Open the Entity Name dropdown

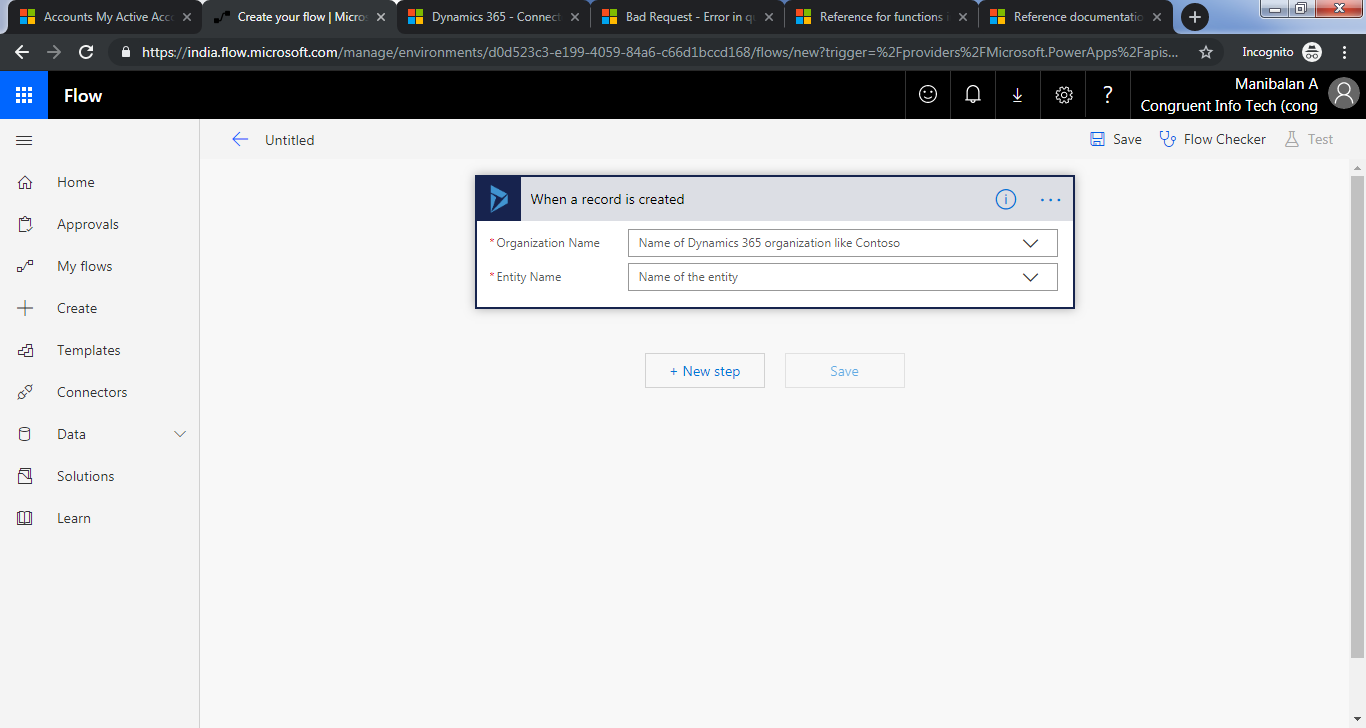[x=842, y=277]
